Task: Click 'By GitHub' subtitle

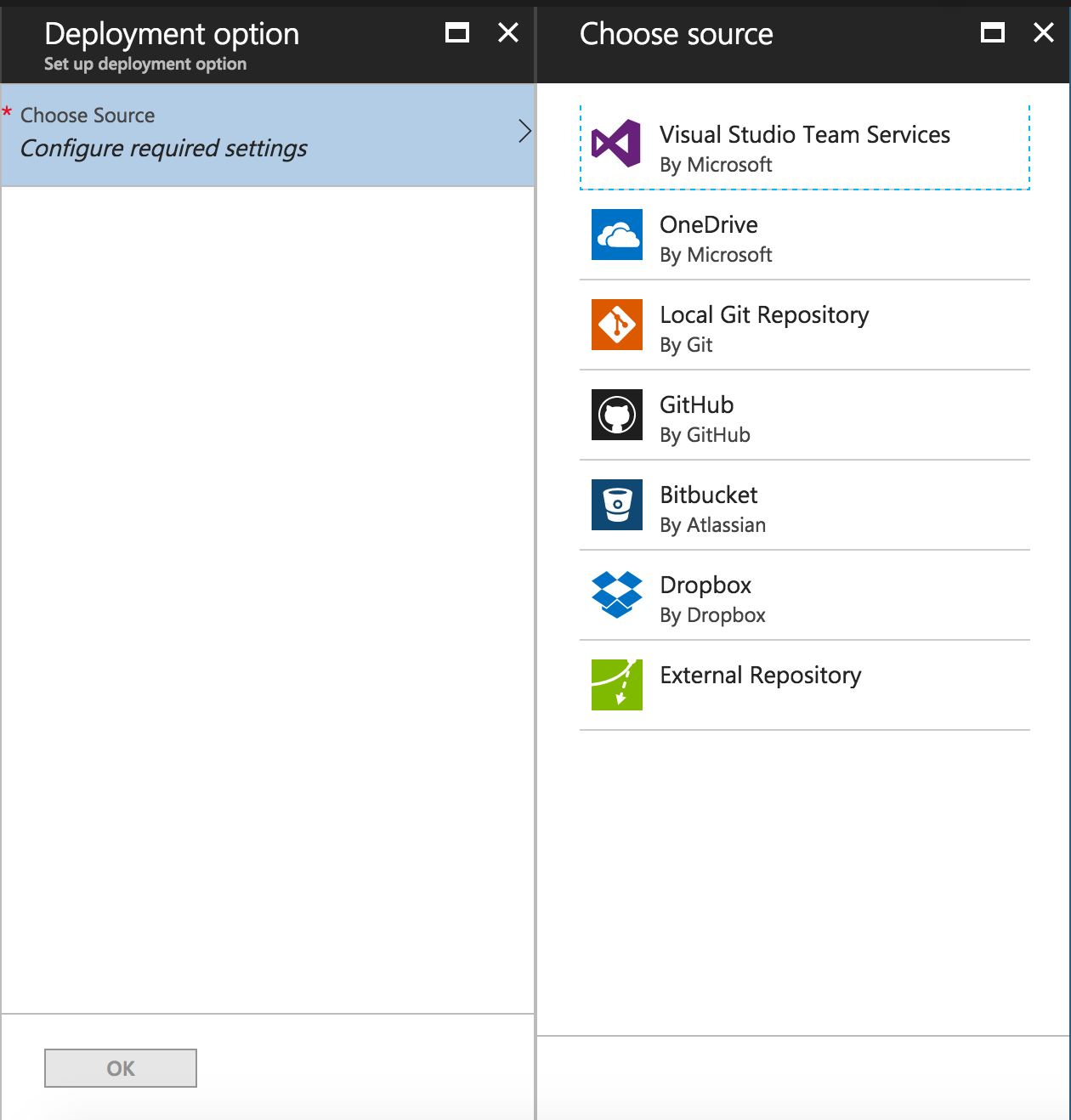Action: [705, 435]
